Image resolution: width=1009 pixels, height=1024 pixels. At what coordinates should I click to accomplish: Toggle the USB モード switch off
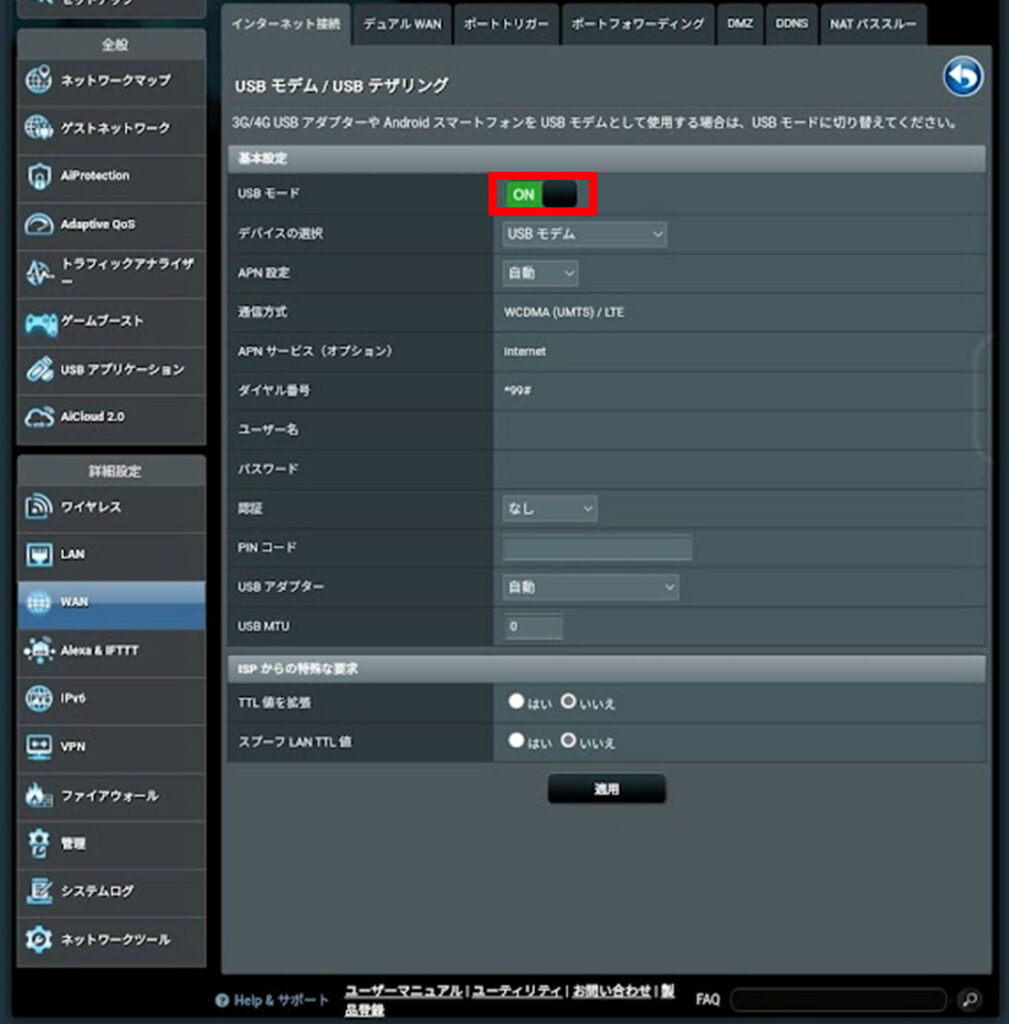(541, 194)
